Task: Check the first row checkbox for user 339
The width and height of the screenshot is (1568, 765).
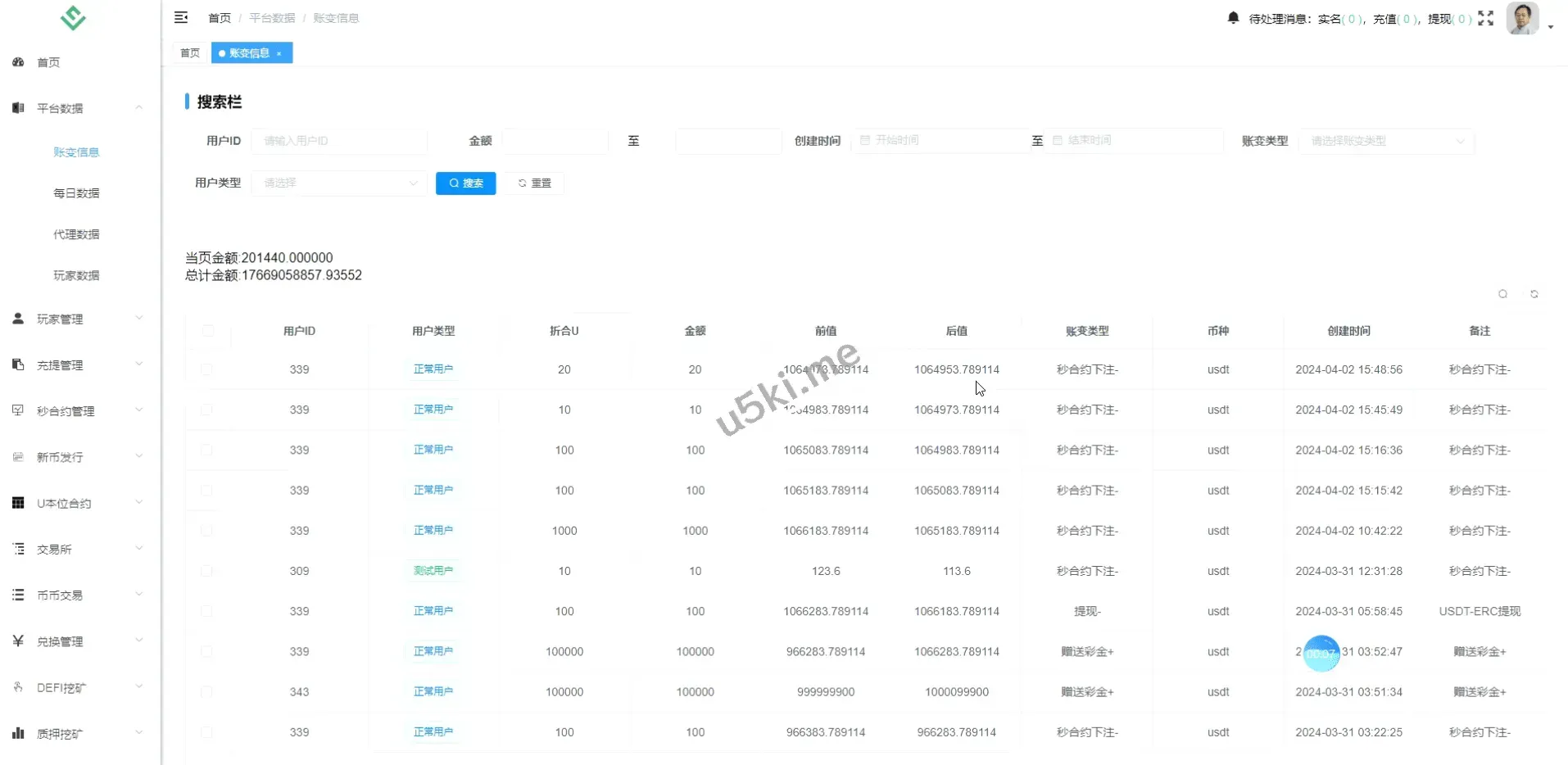Action: click(x=206, y=369)
